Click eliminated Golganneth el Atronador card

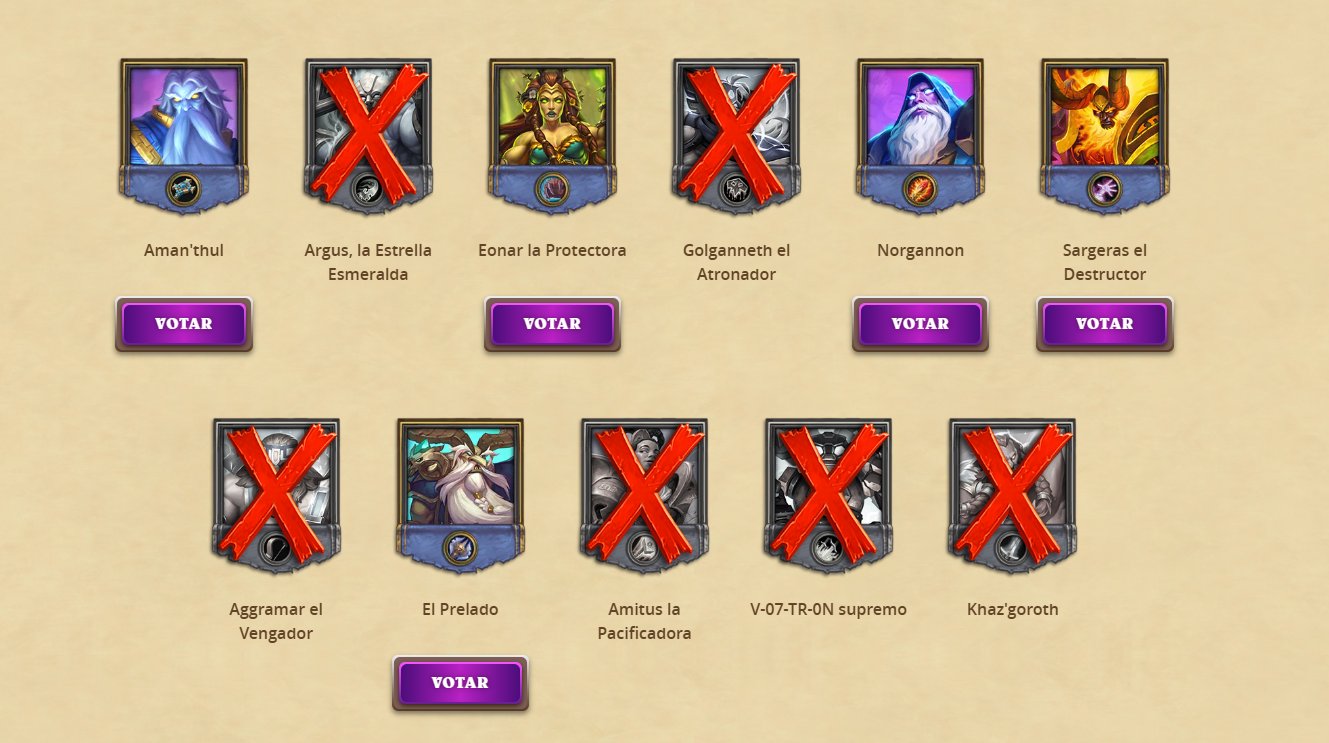click(736, 135)
